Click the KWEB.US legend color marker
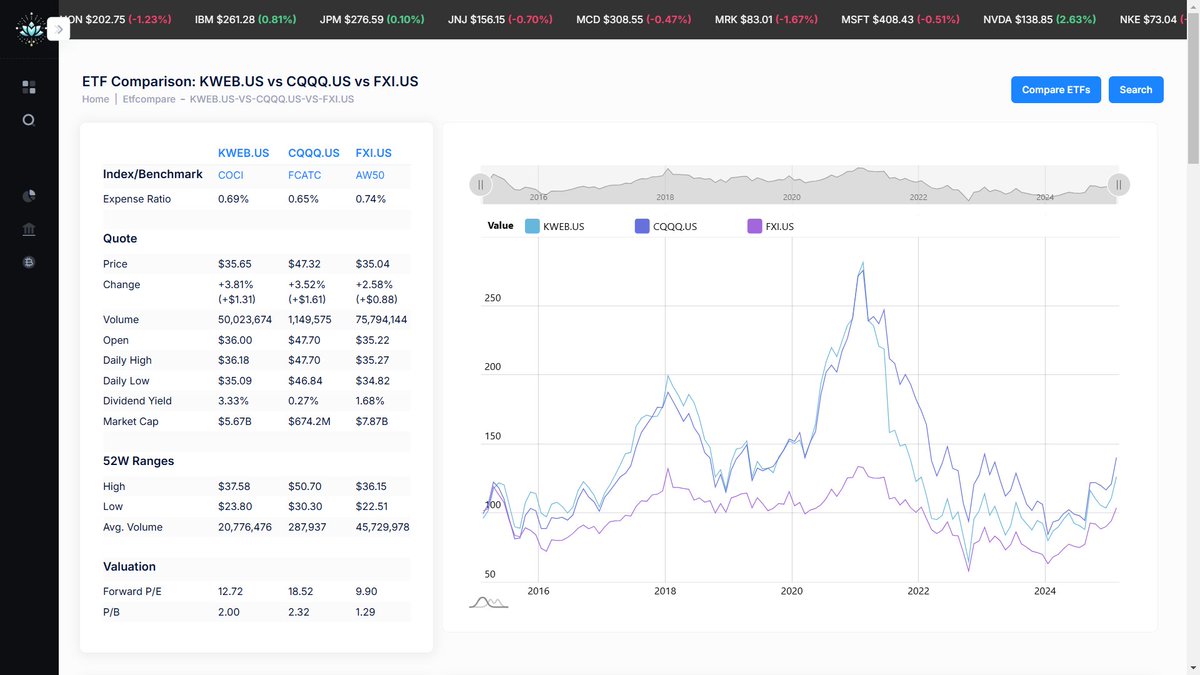Image resolution: width=1200 pixels, height=675 pixels. coord(533,225)
